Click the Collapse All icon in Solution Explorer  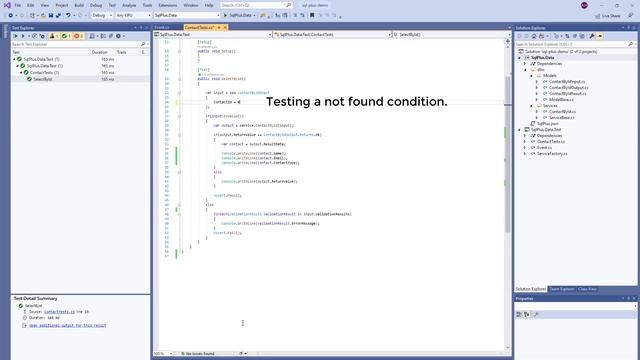(574, 36)
